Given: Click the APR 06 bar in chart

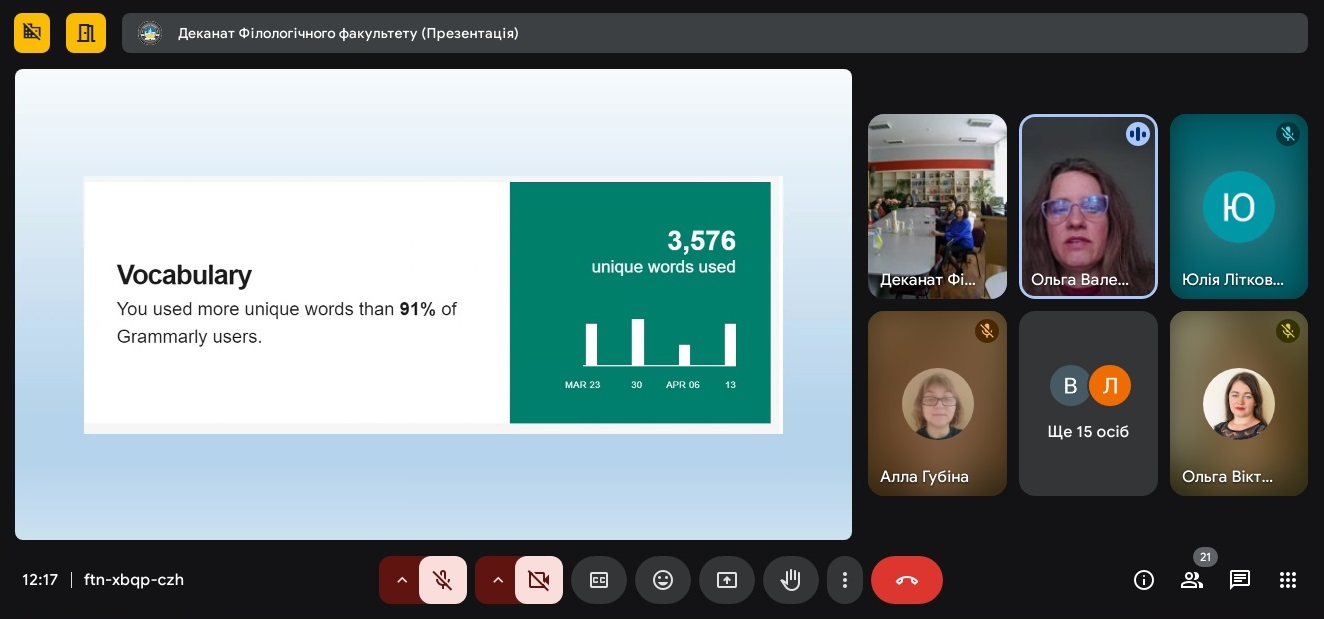Looking at the screenshot, I should coord(684,355).
